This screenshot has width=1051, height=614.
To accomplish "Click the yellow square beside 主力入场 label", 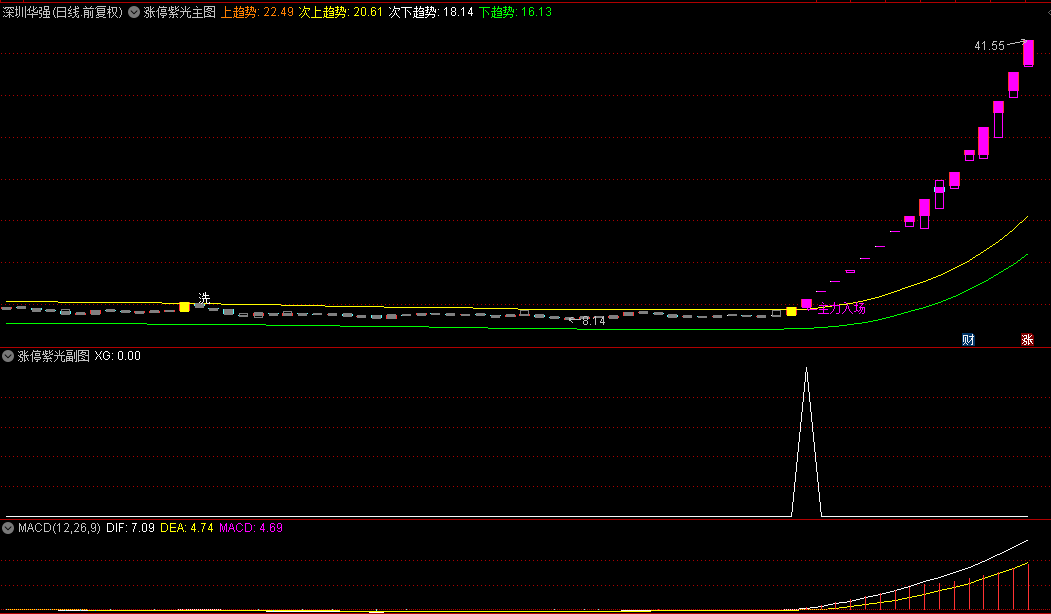I will click(791, 312).
